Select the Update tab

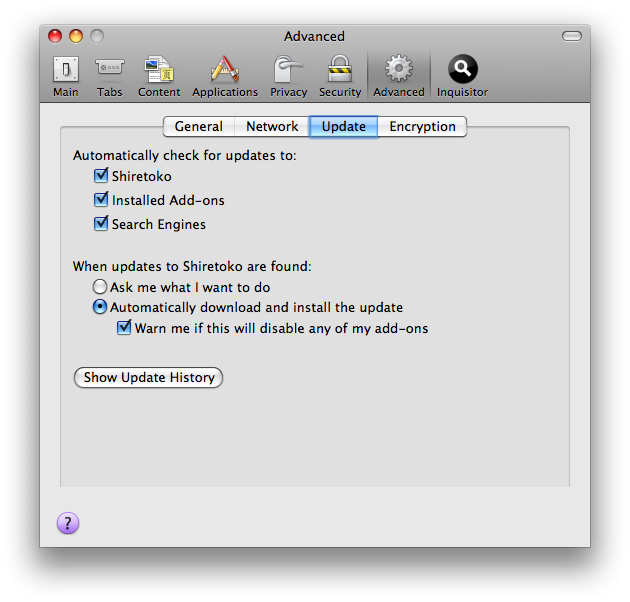pos(344,127)
